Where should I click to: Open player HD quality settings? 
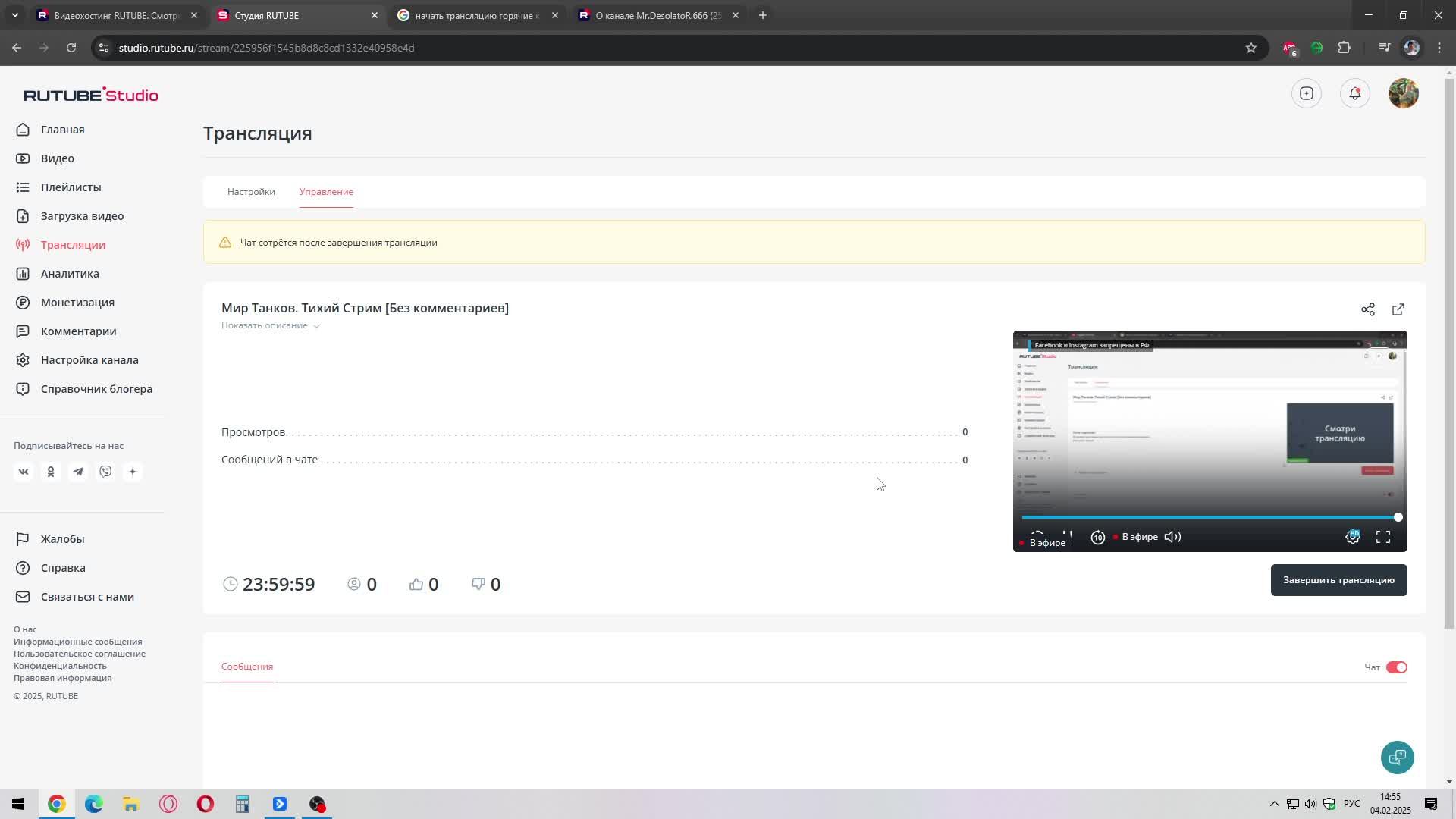pos(1352,537)
